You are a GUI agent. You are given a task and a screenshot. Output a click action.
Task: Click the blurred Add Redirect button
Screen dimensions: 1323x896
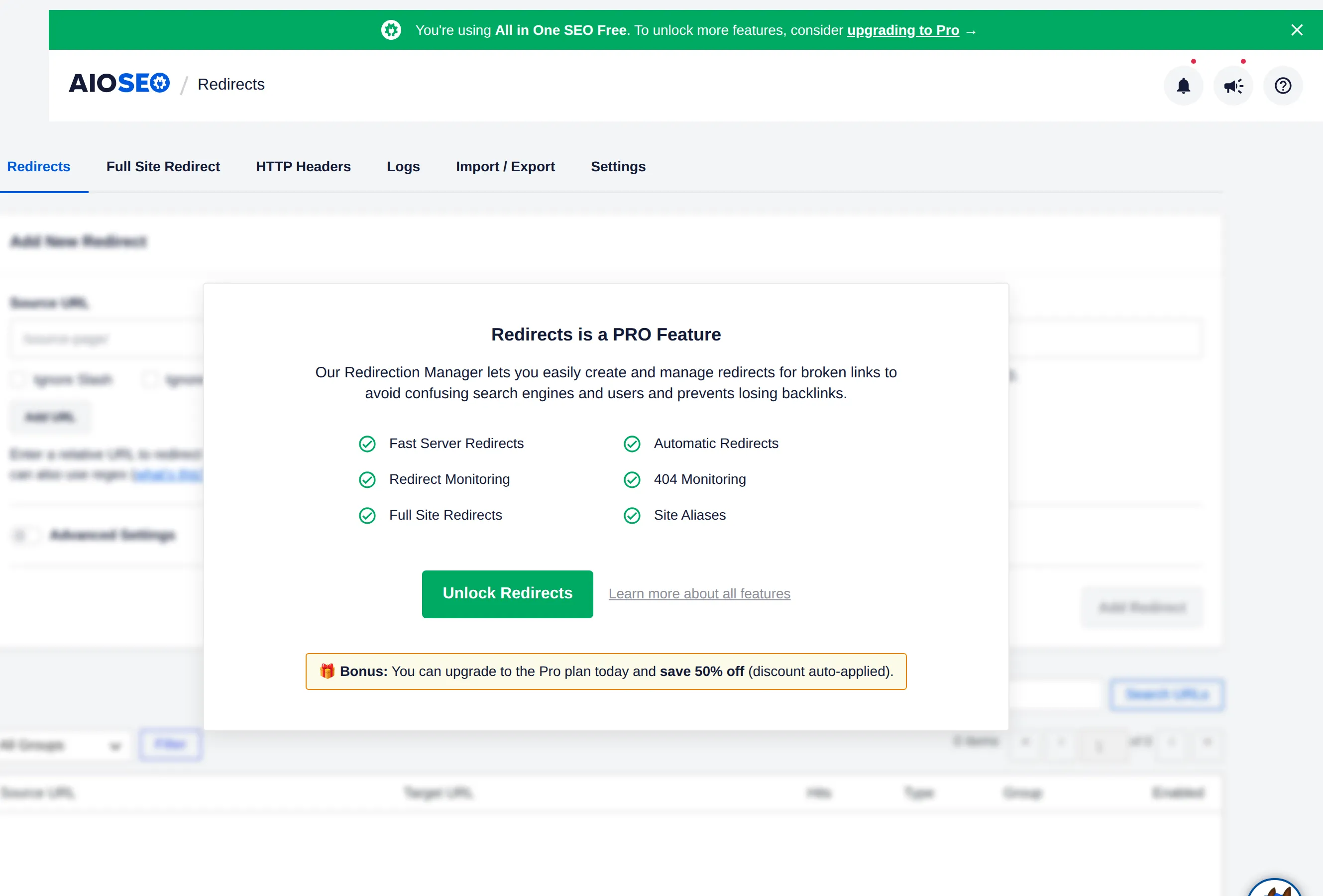pos(1142,607)
